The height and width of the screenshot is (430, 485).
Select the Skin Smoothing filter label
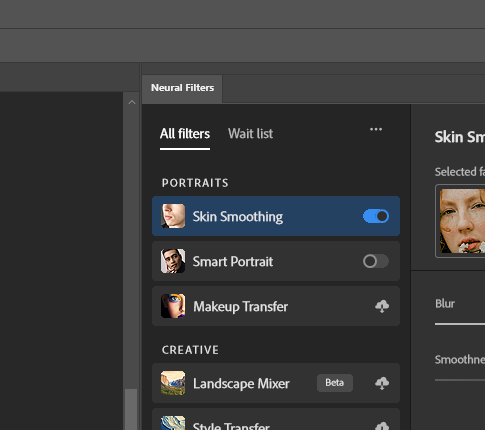238,217
